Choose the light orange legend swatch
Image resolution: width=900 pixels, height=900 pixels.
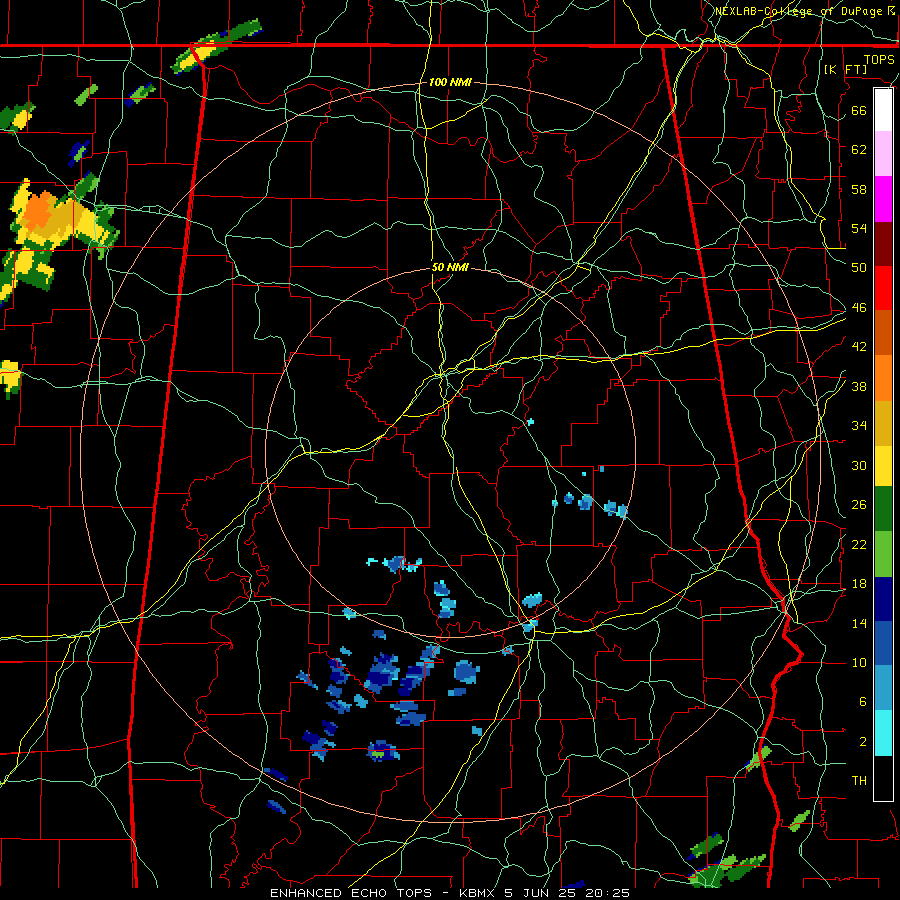click(883, 378)
